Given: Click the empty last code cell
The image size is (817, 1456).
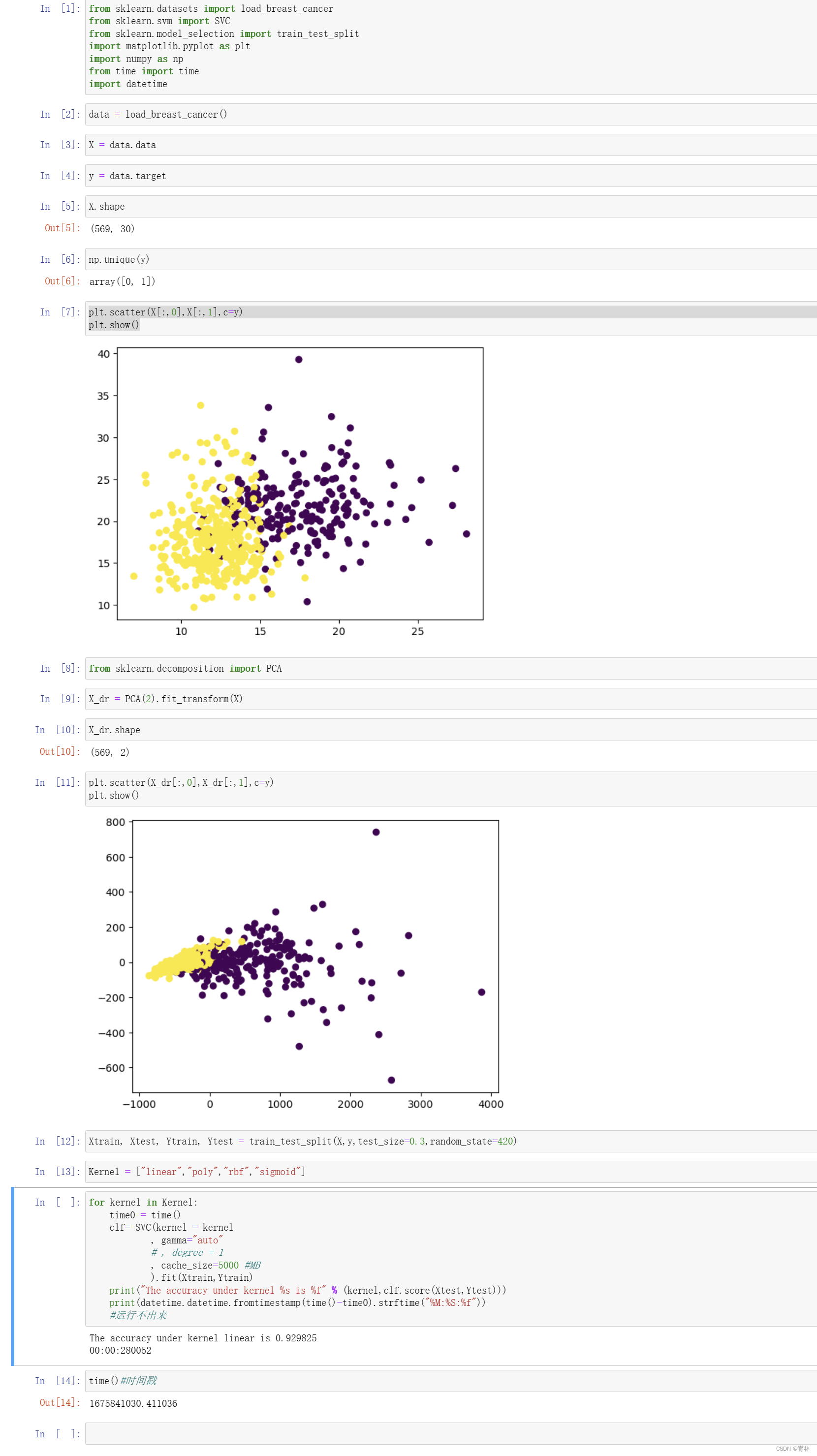Looking at the screenshot, I should point(451,1434).
